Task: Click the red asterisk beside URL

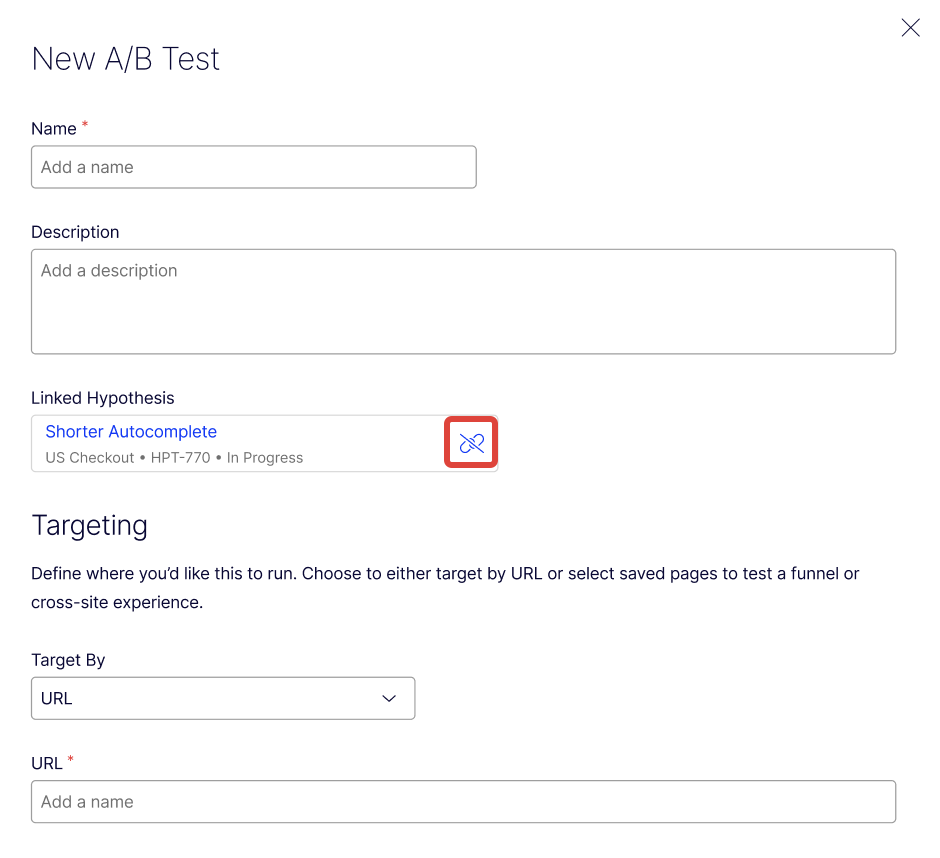Action: pyautogui.click(x=71, y=759)
